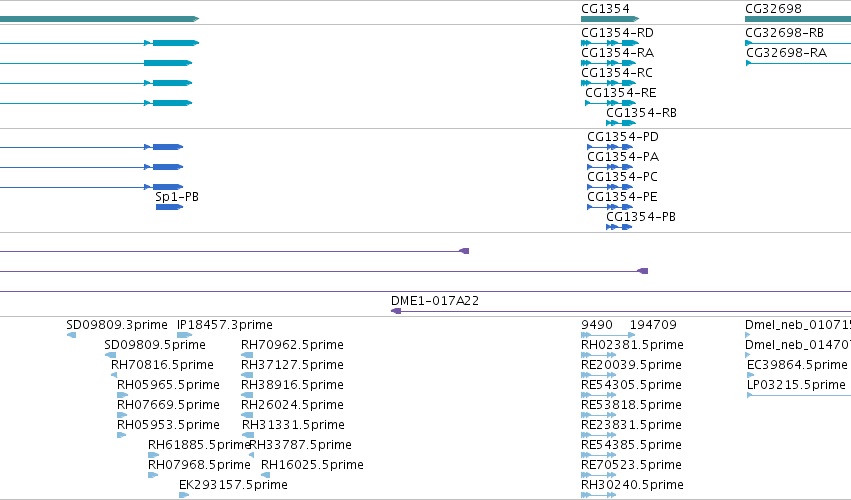Image resolution: width=851 pixels, height=500 pixels.
Task: Click the RE23831.5prime EST label
Action: pyautogui.click(x=631, y=425)
